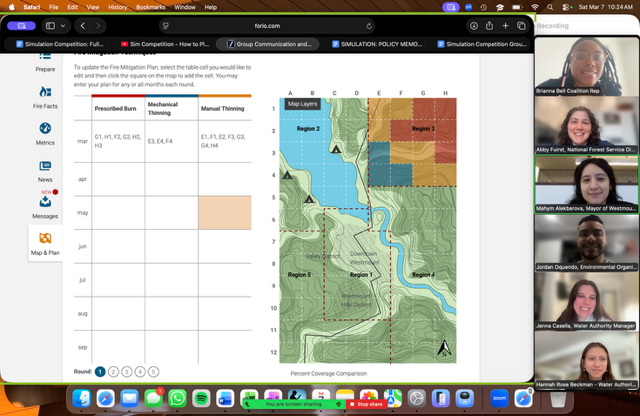Click the Safari sidebar toggle icon
Screen dimensions: 640x416
tap(50, 26)
